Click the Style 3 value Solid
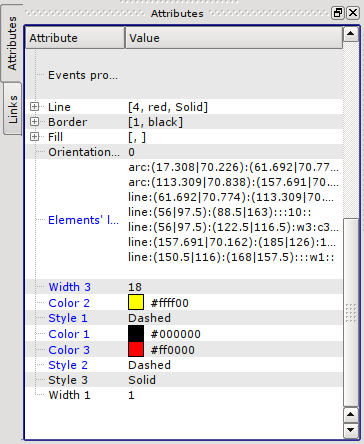Image resolution: width=364 pixels, height=444 pixels. pyautogui.click(x=142, y=380)
